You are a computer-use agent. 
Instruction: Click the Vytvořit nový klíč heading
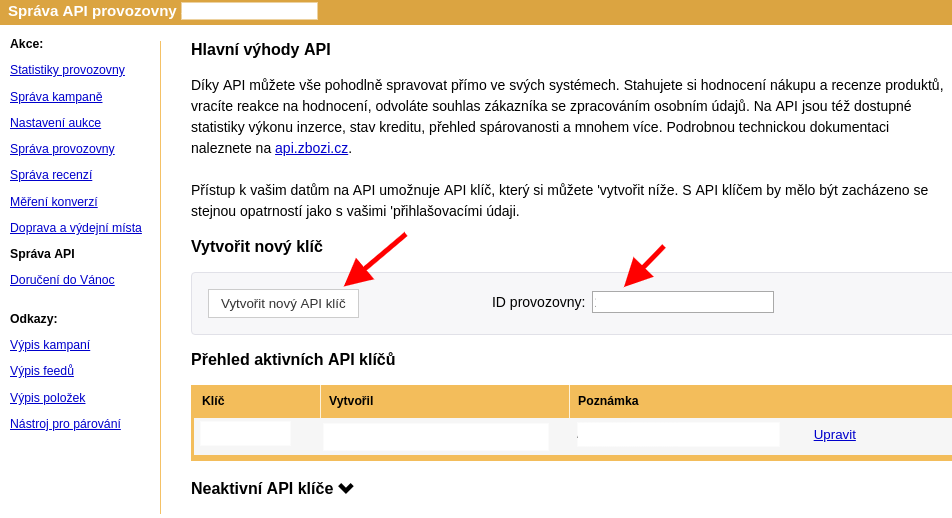(x=257, y=247)
